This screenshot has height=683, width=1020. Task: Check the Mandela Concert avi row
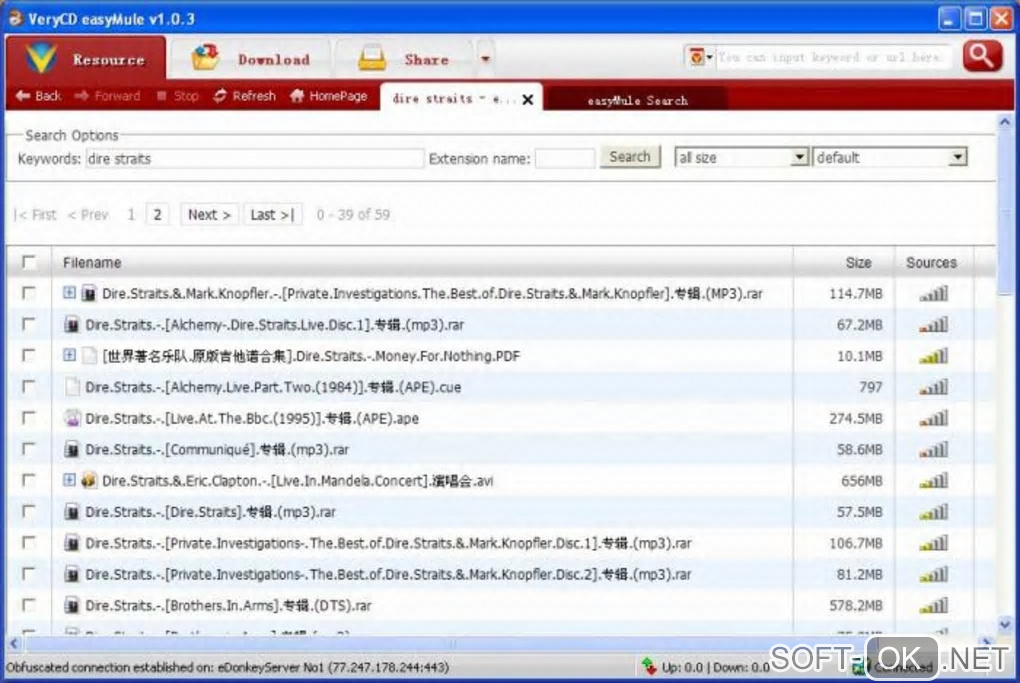29,480
